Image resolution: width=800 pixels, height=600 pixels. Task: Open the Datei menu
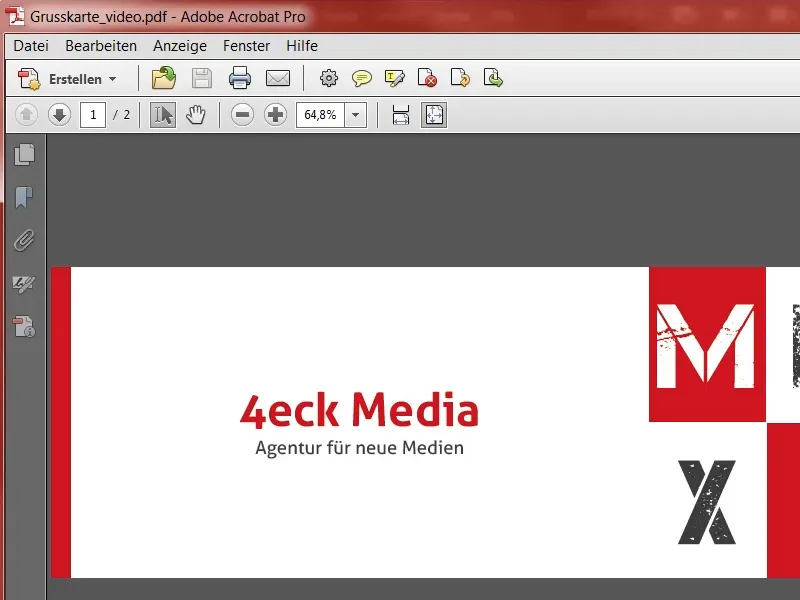click(x=31, y=46)
